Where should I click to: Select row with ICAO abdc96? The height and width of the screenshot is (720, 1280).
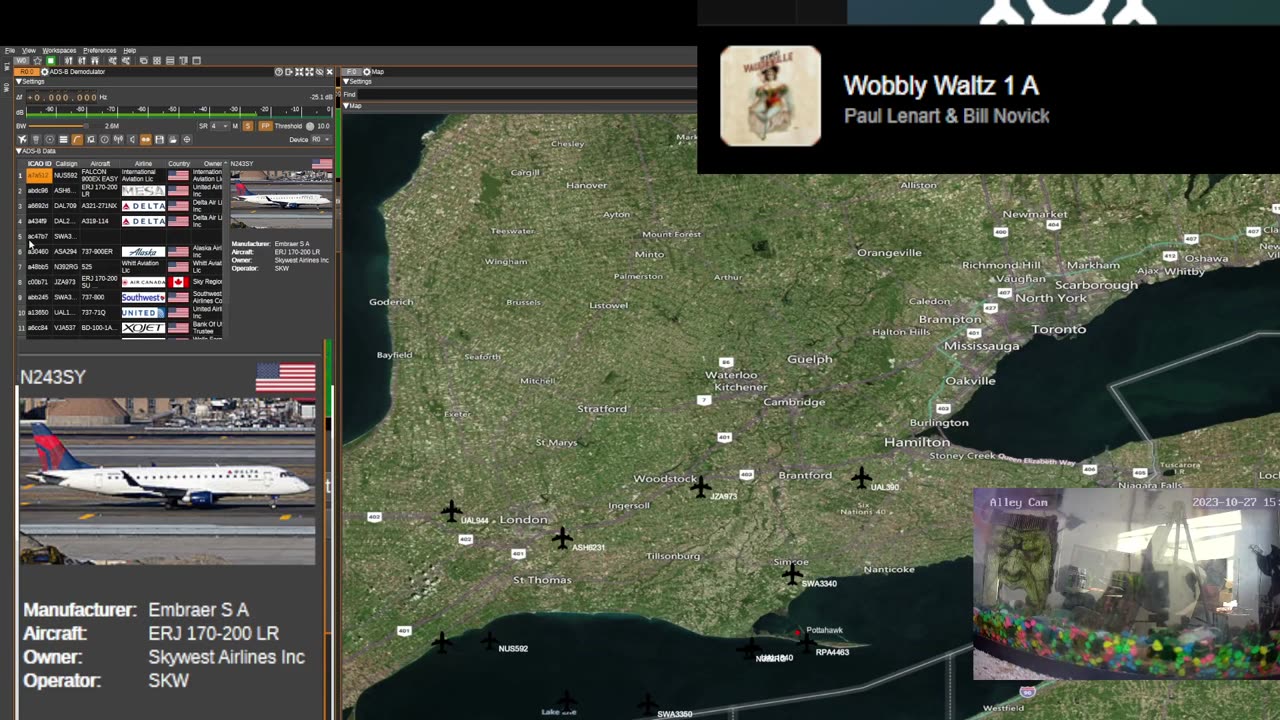120,190
